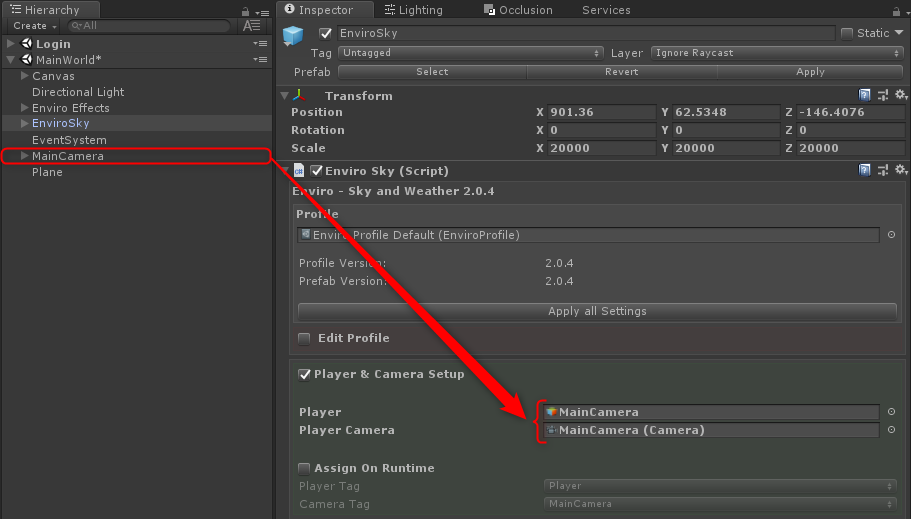The height and width of the screenshot is (519, 911).
Task: Open the Login scene options menu icon
Action: 260,44
